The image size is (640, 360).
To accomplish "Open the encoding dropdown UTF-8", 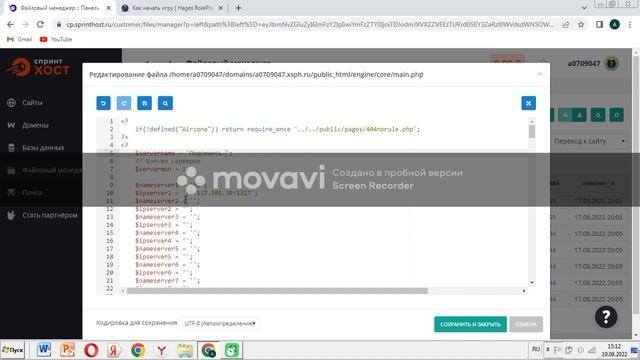I will pos(220,323).
